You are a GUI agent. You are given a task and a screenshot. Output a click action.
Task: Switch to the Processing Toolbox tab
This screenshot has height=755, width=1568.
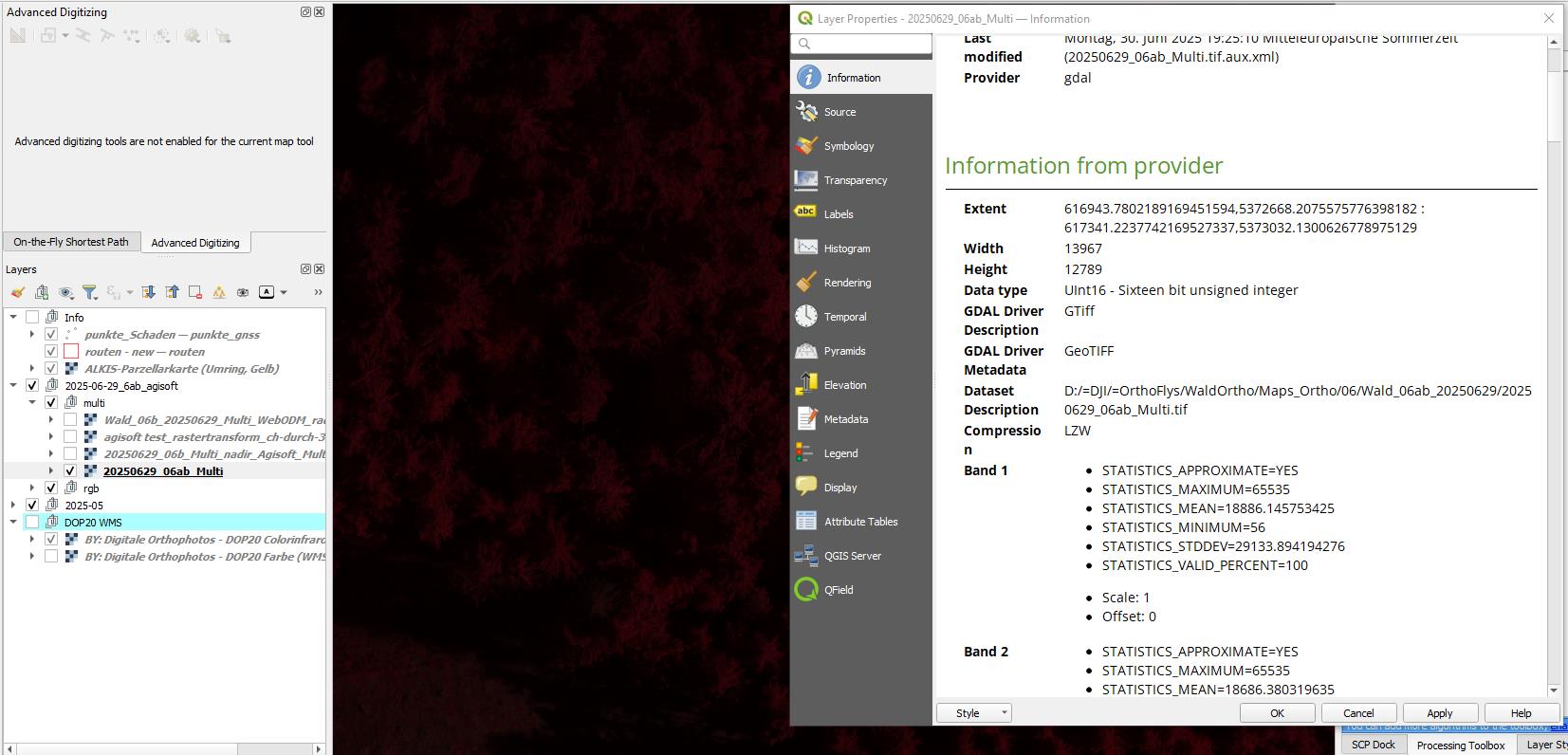(x=1461, y=745)
